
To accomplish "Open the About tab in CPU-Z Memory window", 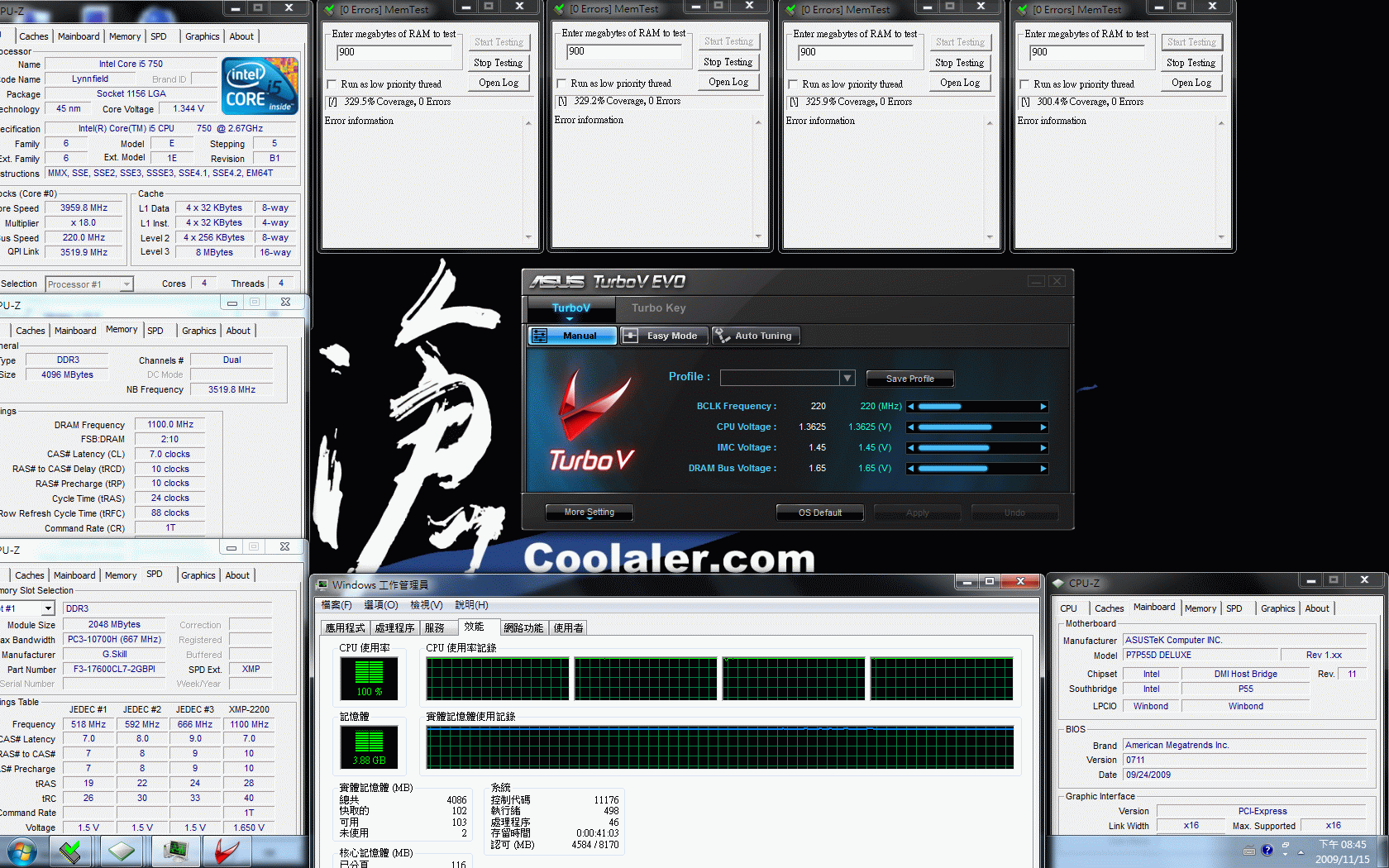I will click(238, 331).
